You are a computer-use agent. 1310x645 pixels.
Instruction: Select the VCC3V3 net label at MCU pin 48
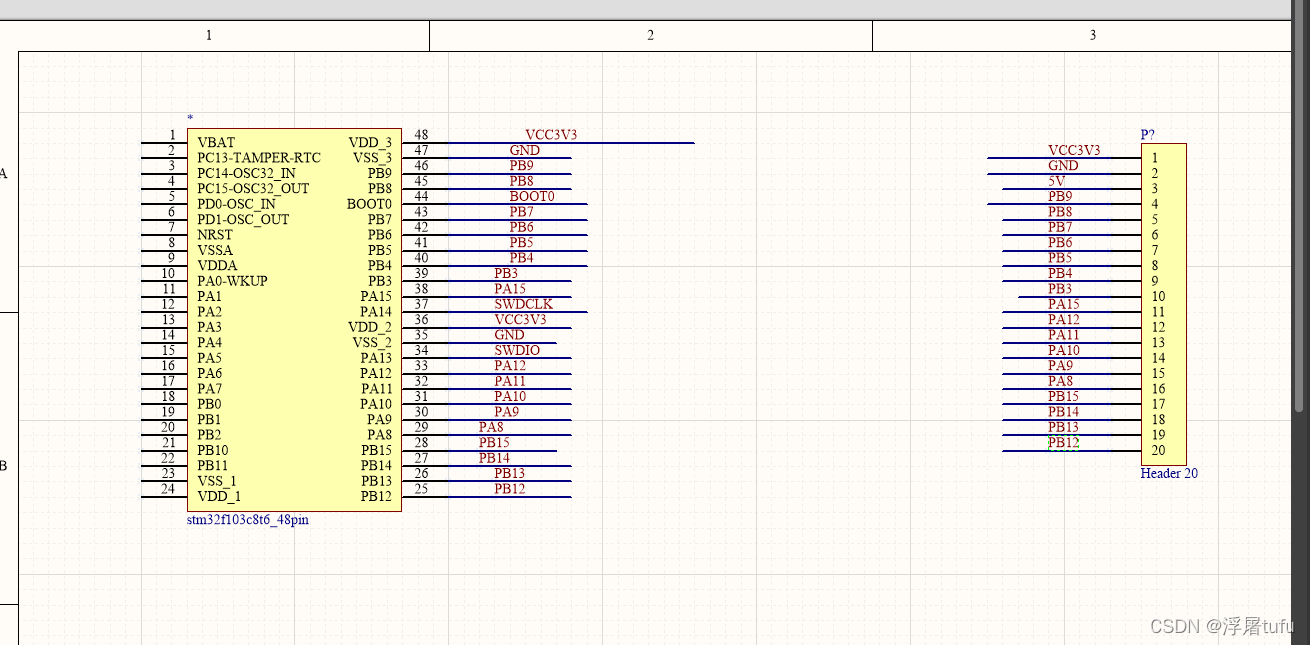(551, 135)
